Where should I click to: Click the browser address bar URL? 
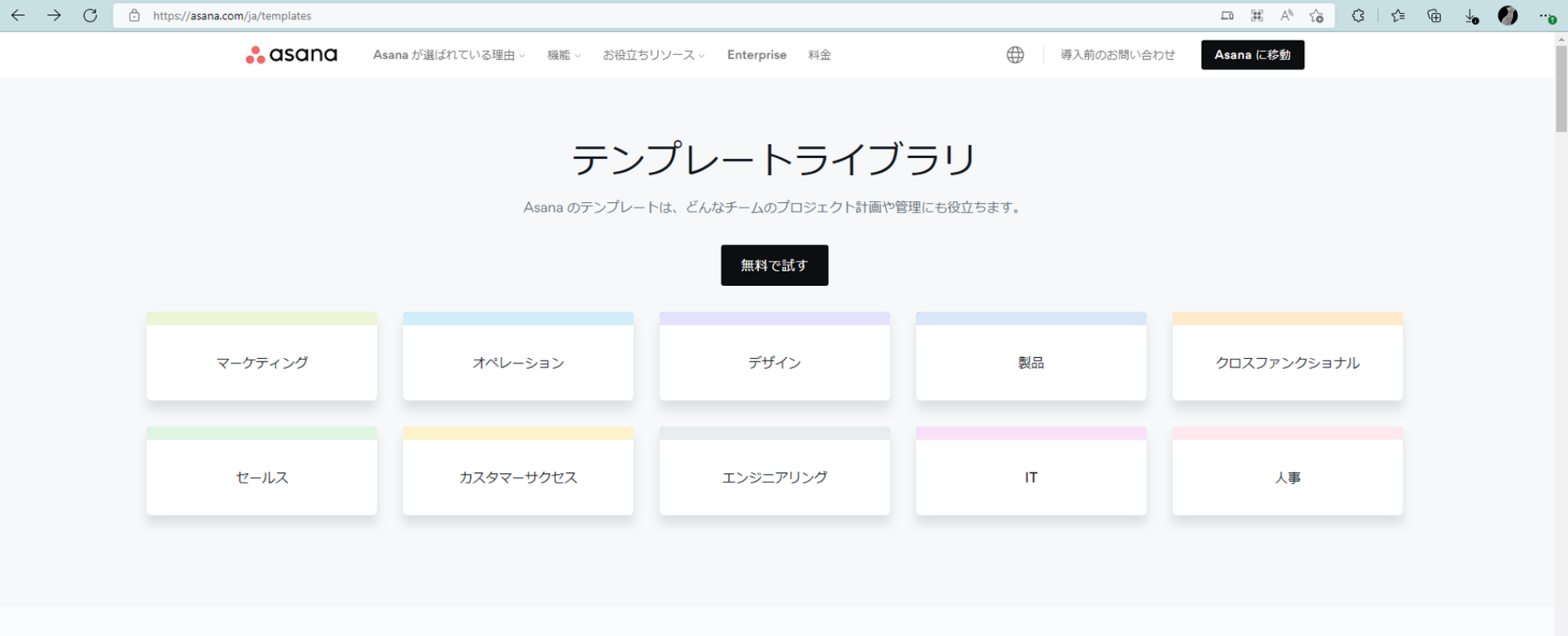[x=232, y=16]
